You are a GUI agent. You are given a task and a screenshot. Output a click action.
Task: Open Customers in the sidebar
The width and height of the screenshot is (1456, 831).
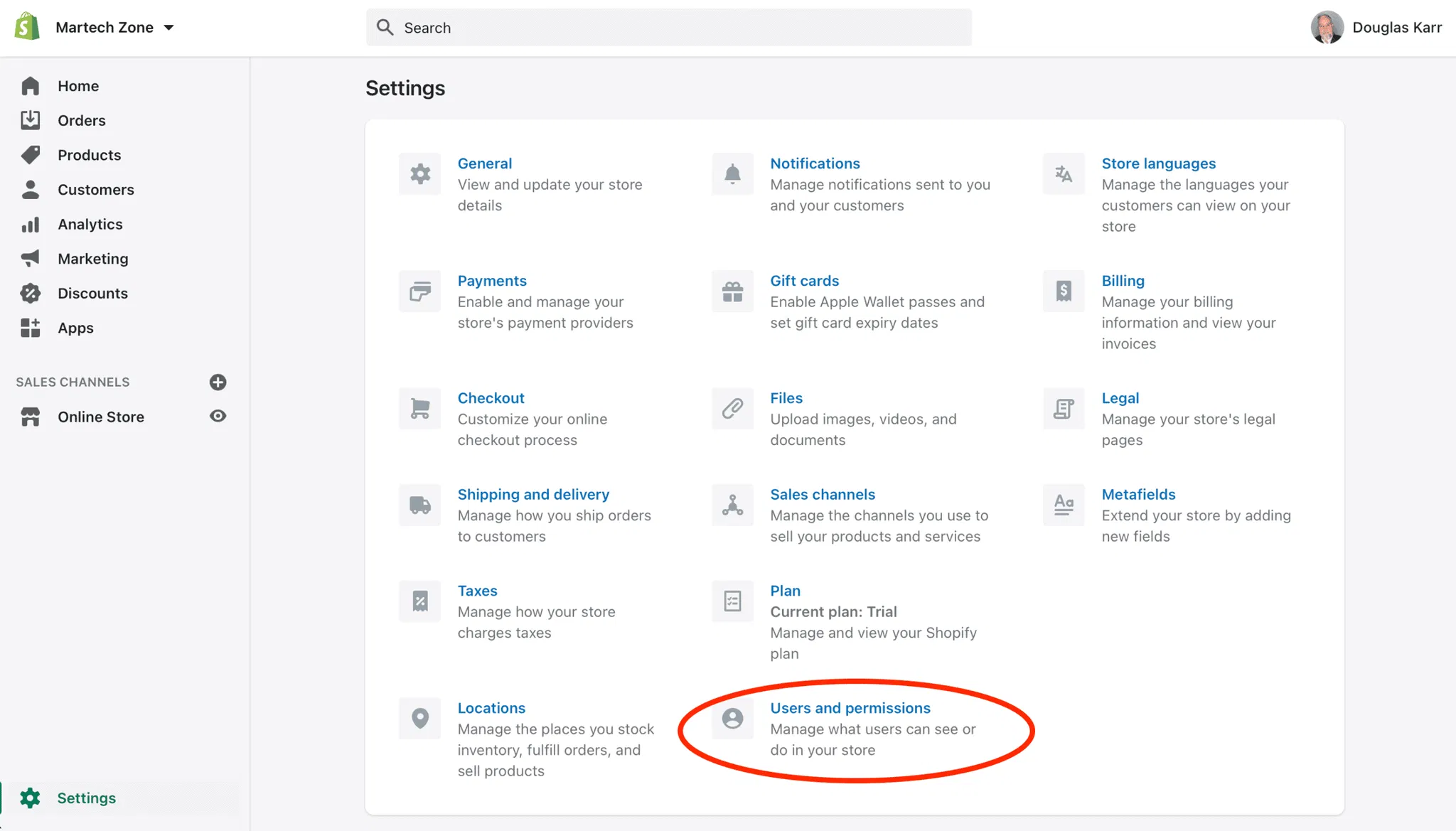point(95,190)
